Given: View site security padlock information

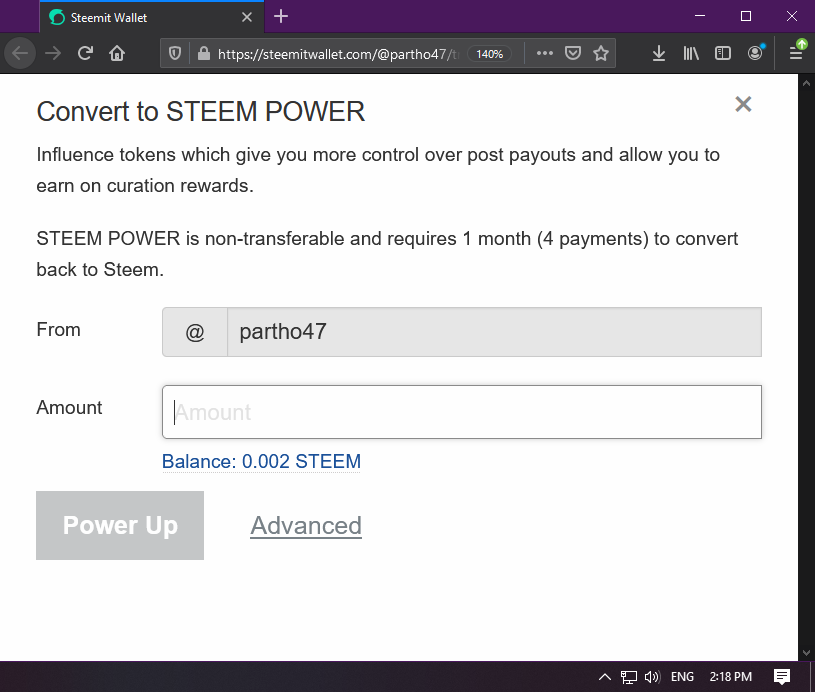Looking at the screenshot, I should pyautogui.click(x=204, y=53).
